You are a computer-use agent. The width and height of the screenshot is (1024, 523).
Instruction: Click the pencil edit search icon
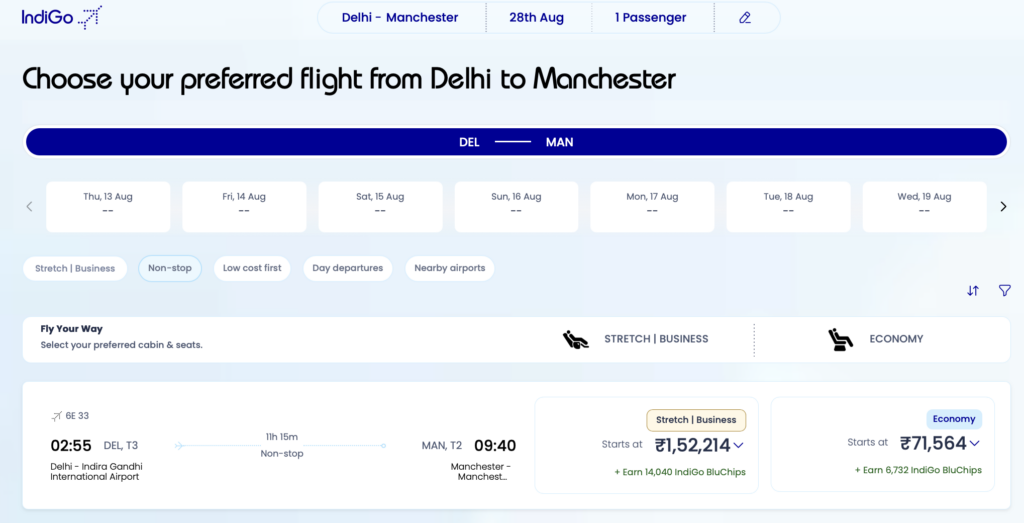point(745,18)
